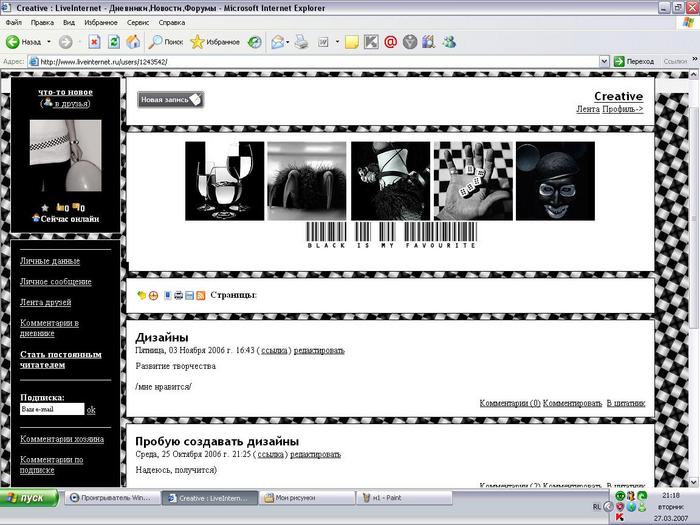Screen dimensions: 700x525
Task: Open Комментарии хозяина sidebar link
Action: [x=62, y=439]
